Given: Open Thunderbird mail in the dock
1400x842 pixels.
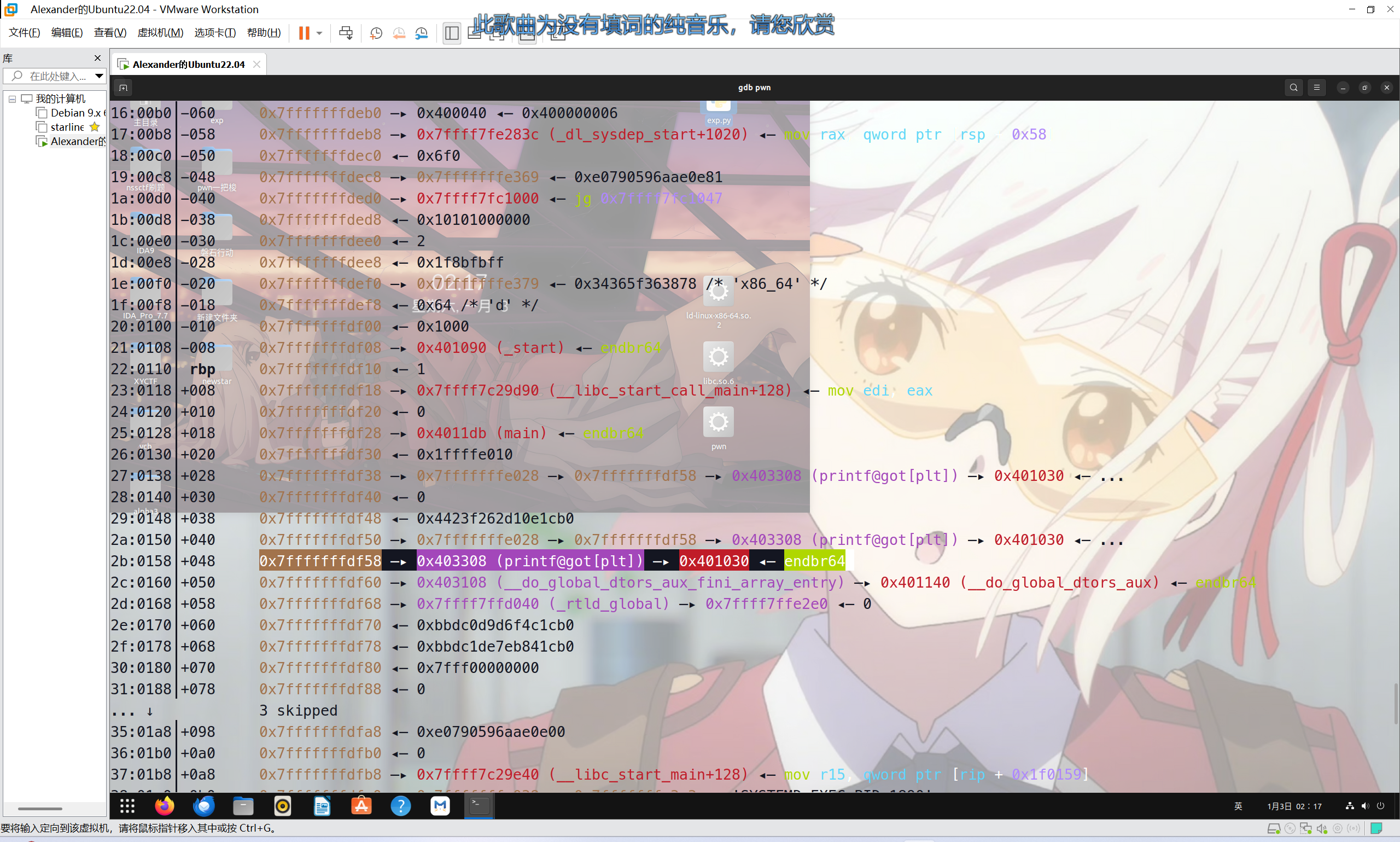Looking at the screenshot, I should [204, 806].
